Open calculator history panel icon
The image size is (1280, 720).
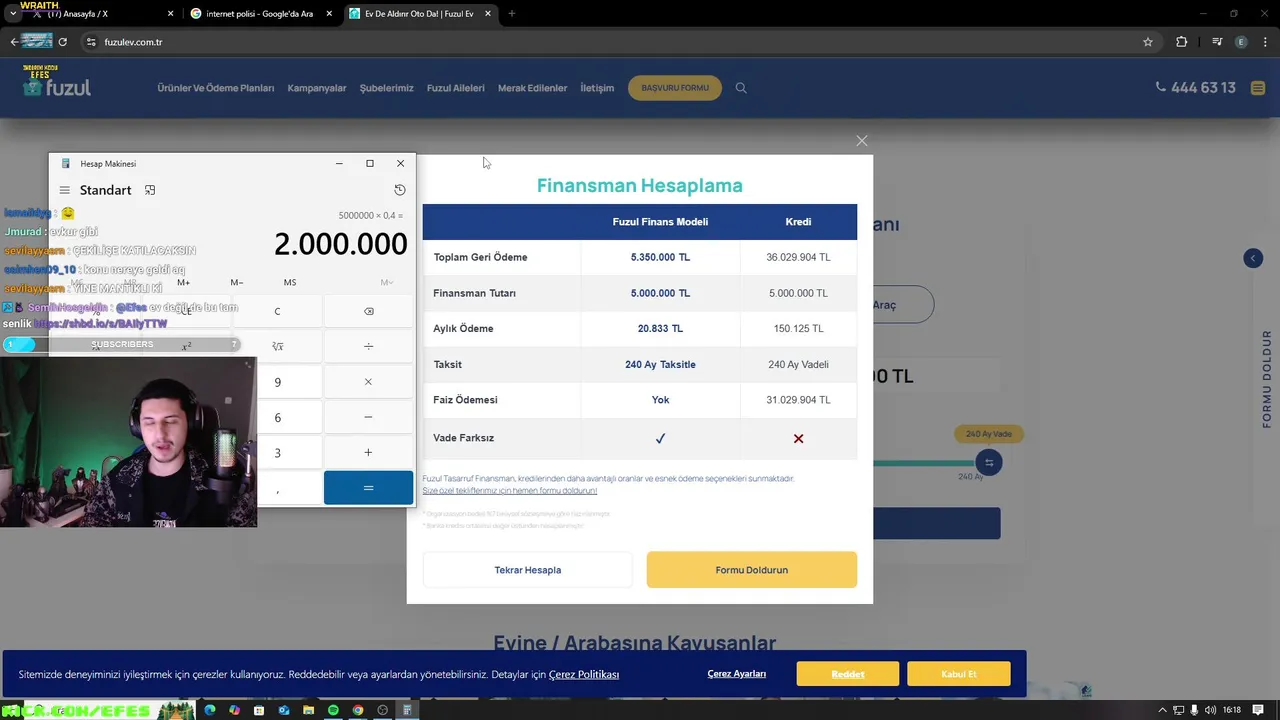[x=400, y=190]
